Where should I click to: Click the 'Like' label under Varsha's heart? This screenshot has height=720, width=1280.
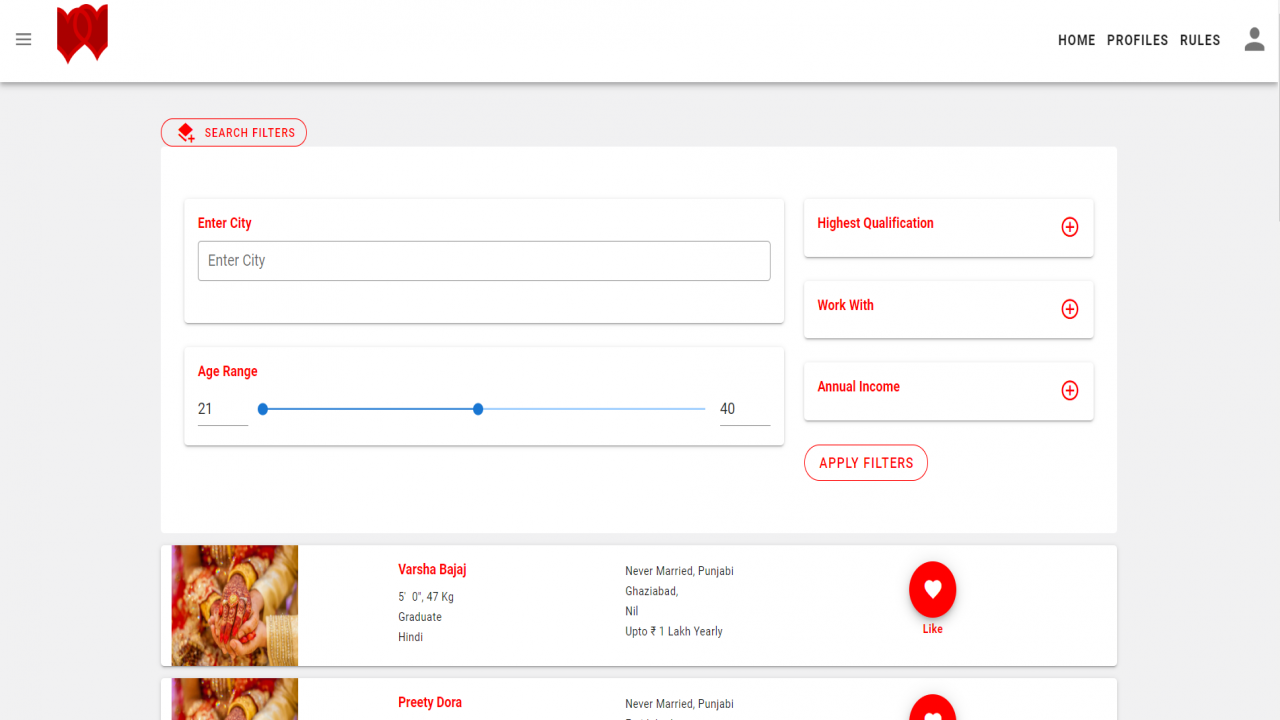click(932, 629)
